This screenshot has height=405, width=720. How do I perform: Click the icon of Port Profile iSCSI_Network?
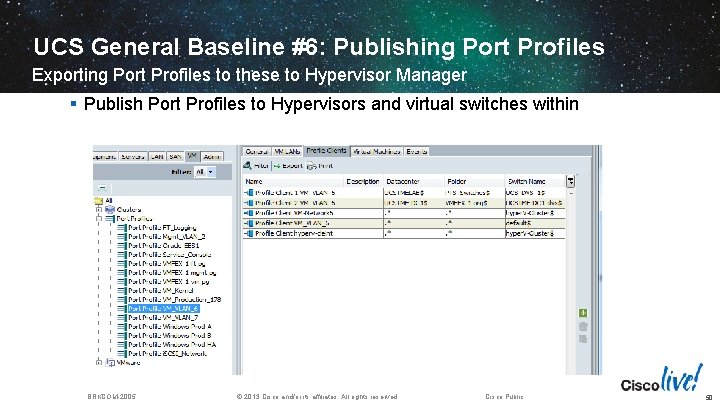coord(122,354)
